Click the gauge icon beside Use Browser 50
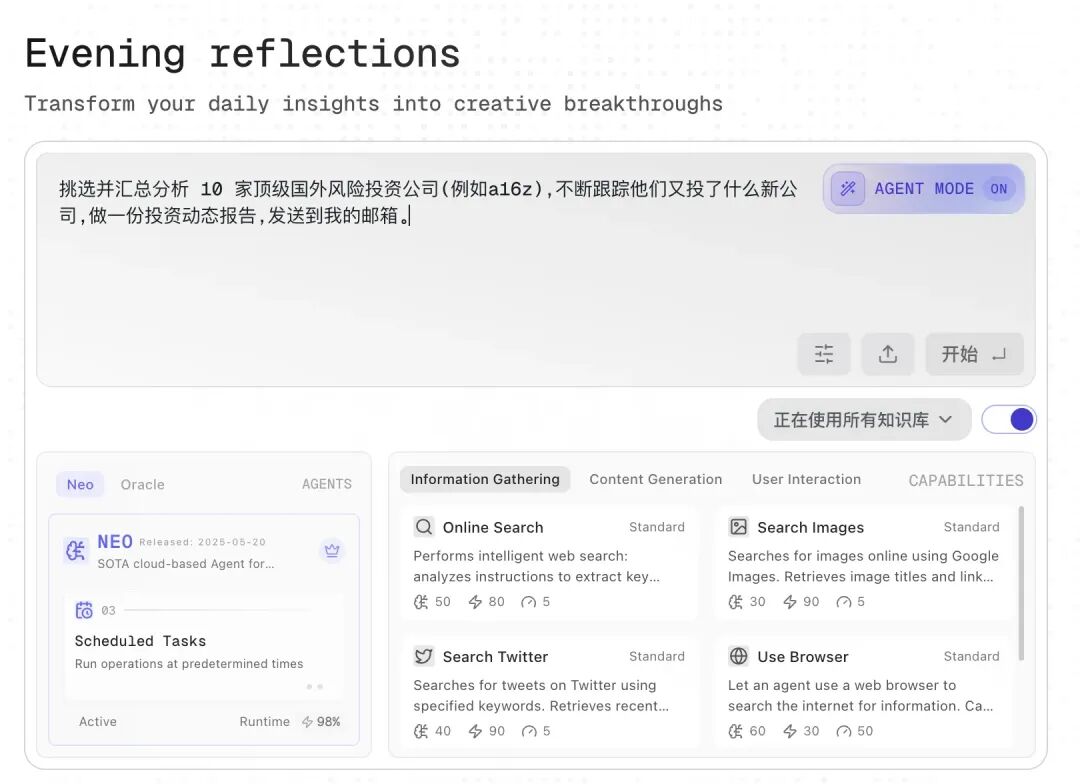The image size is (1080, 784). coord(843,732)
